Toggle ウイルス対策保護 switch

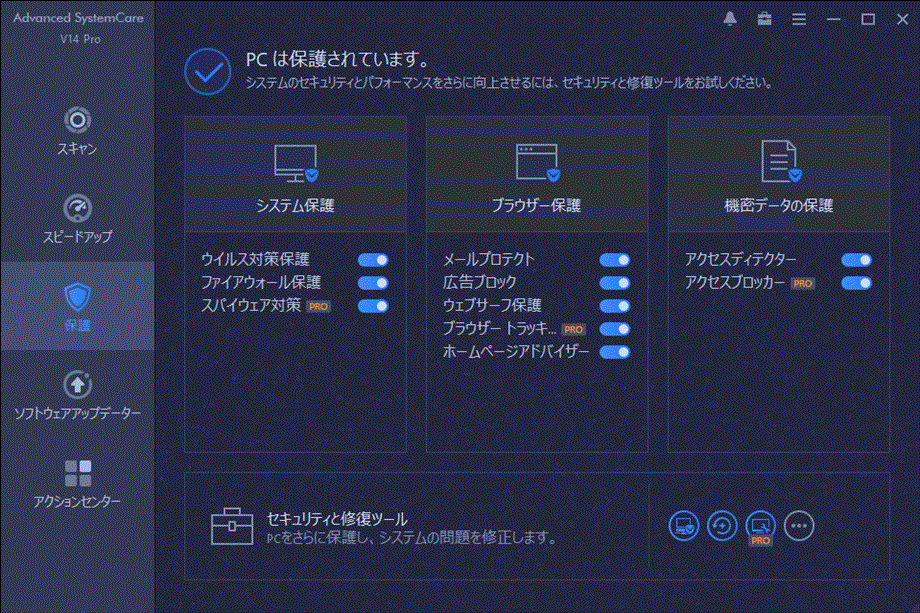coord(373,260)
